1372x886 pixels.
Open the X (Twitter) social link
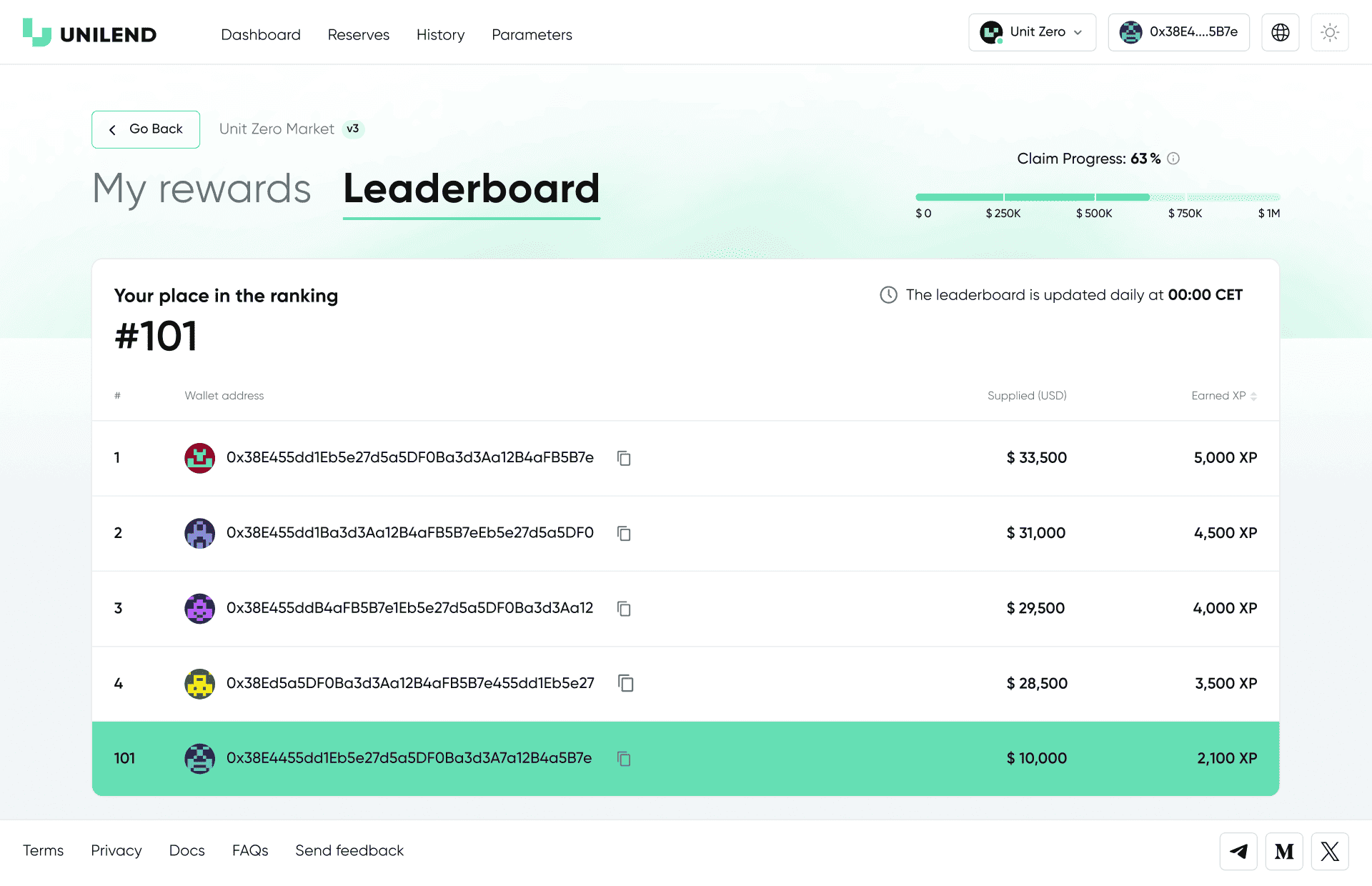[x=1329, y=851]
